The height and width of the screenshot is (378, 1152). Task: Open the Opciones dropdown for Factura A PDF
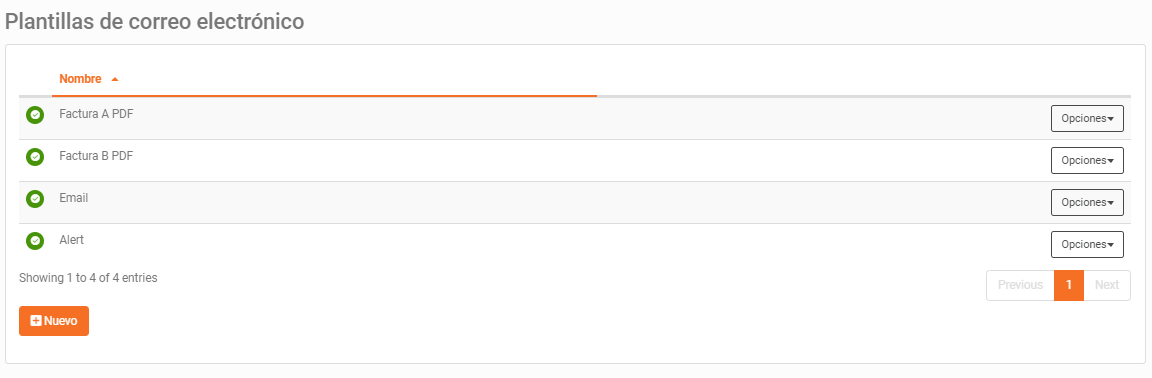coord(1087,118)
